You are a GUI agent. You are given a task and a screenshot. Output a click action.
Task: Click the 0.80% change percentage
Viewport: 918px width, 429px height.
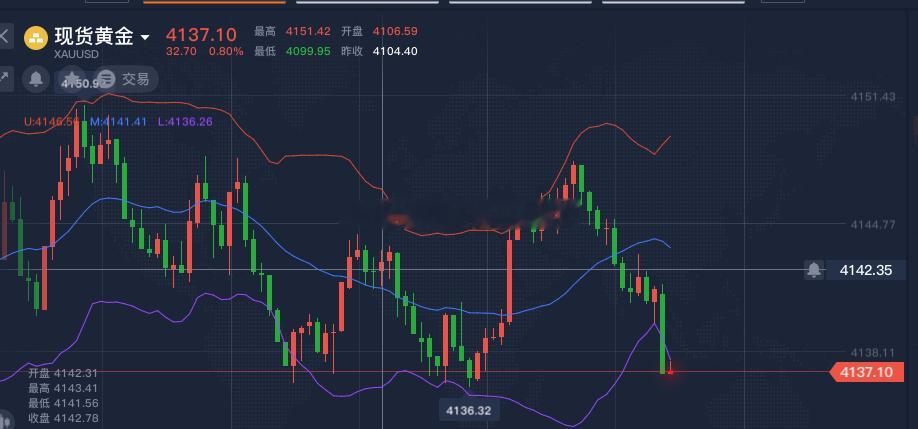click(x=226, y=52)
